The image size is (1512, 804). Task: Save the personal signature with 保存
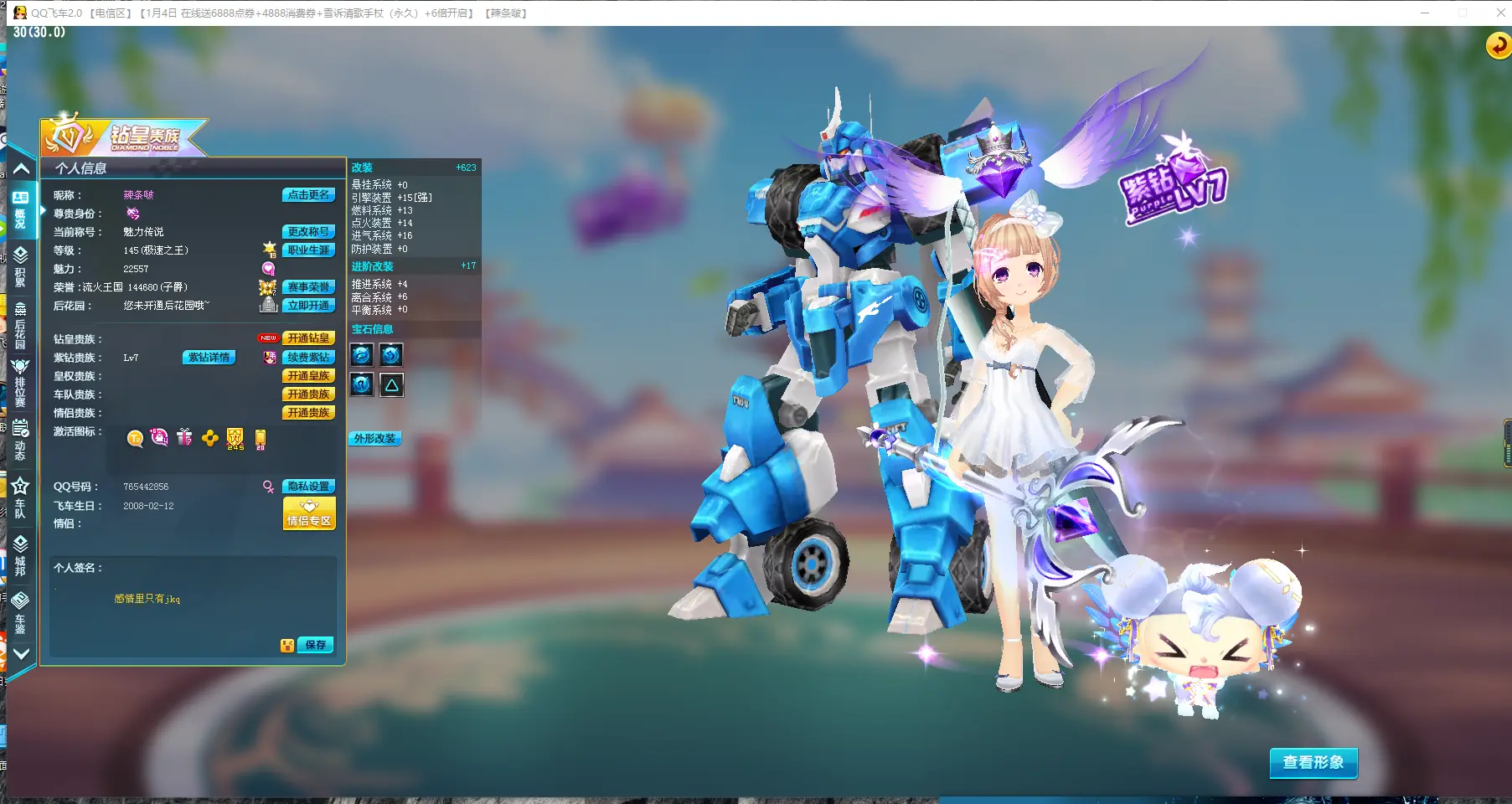click(315, 645)
